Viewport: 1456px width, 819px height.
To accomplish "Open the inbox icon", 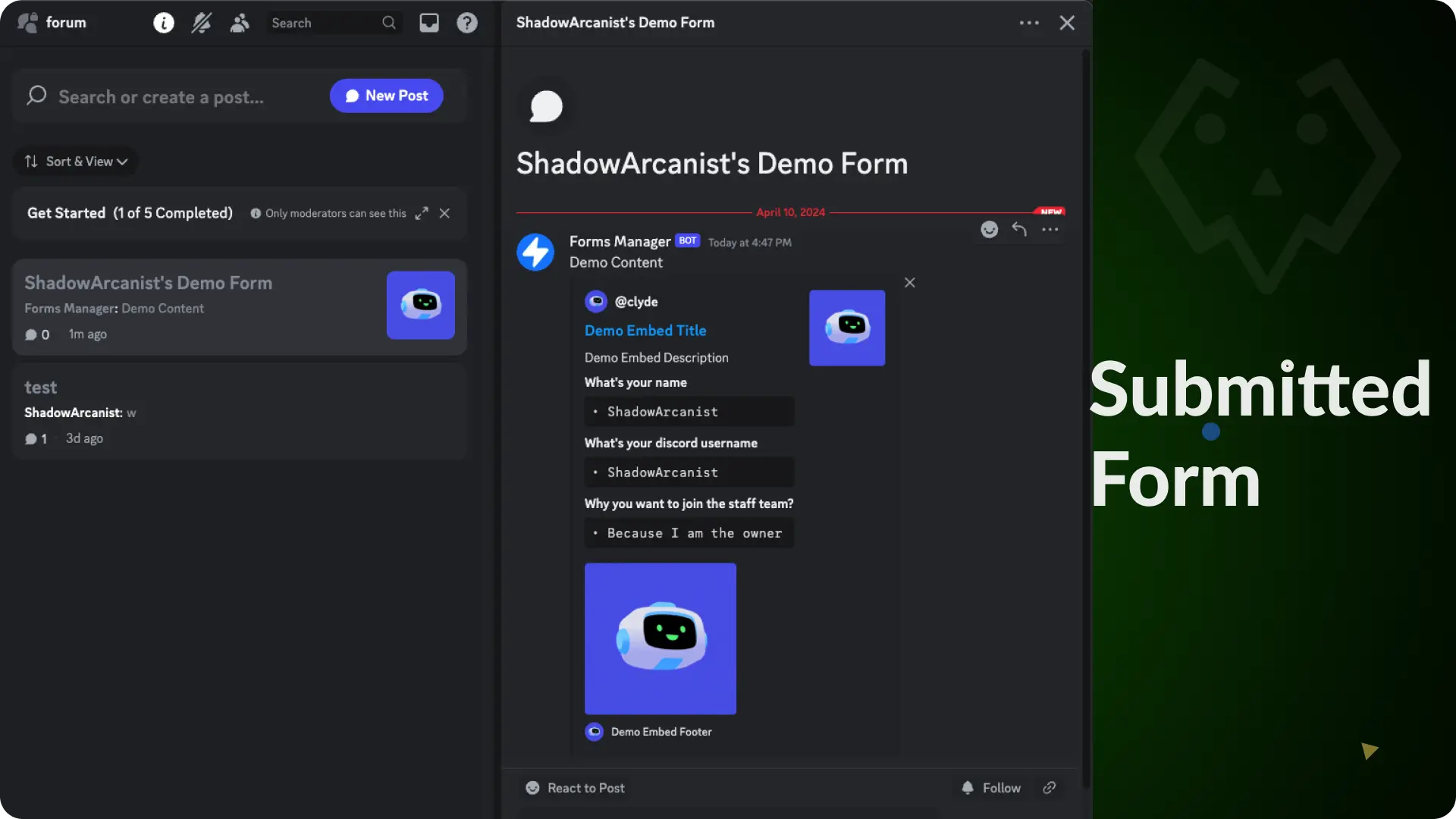I will [x=429, y=23].
